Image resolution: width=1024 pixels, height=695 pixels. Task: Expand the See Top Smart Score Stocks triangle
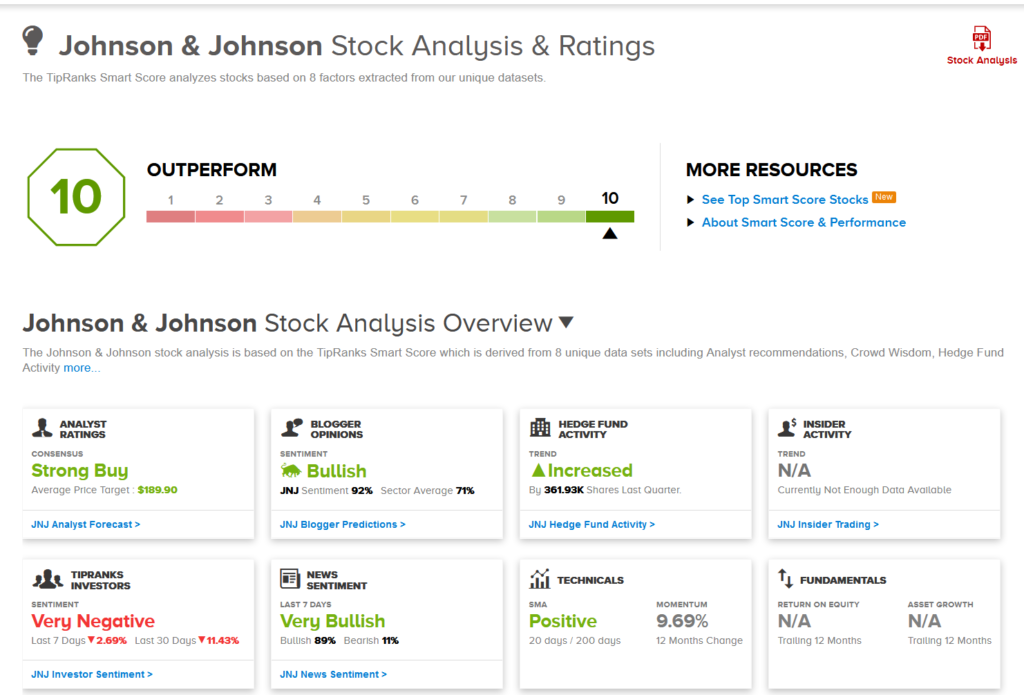691,200
